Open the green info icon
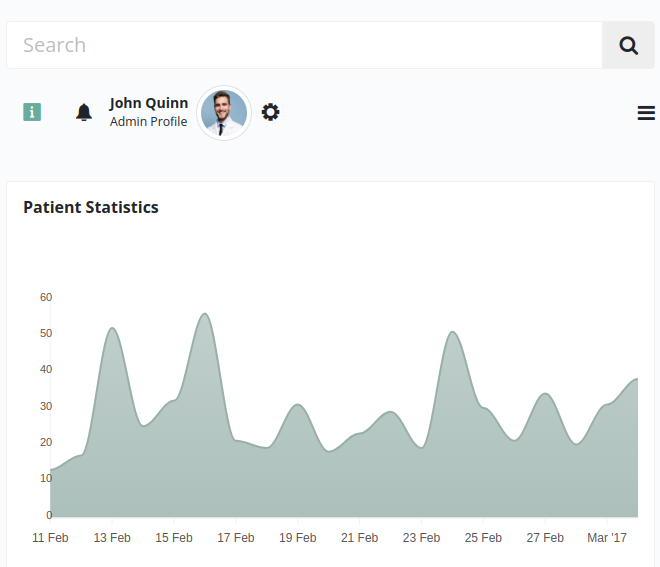 [32, 112]
